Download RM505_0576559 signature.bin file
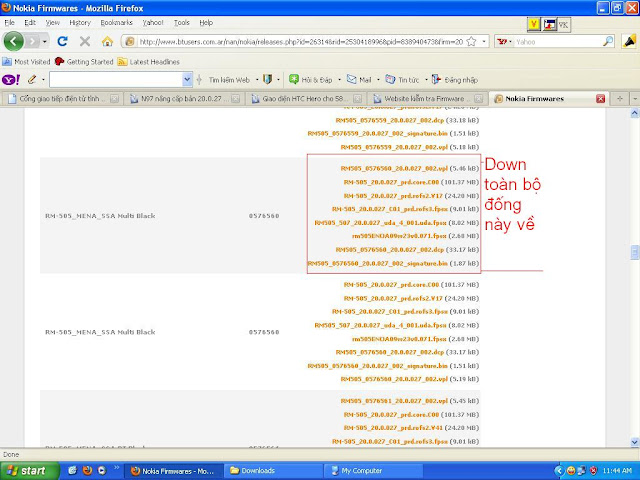 coord(378,133)
